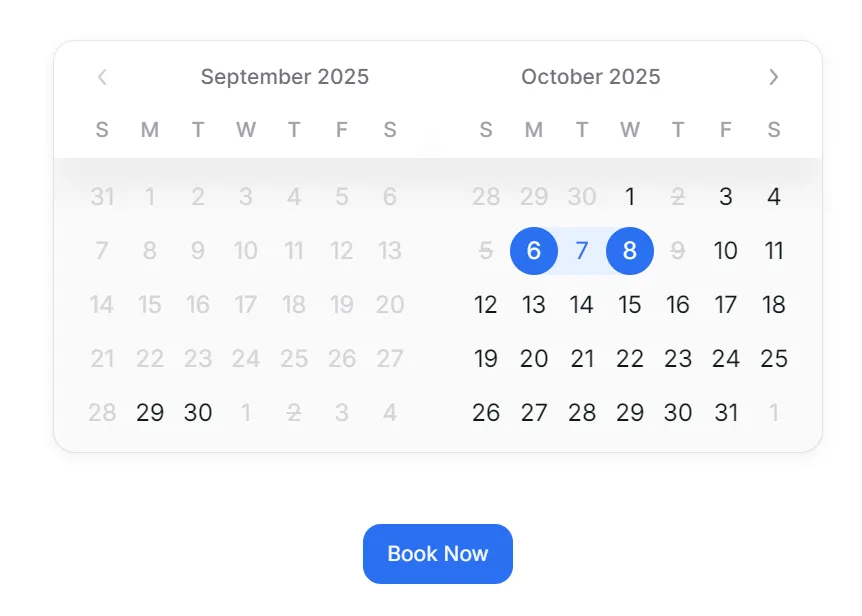
Task: Select October 18
Action: [774, 305]
